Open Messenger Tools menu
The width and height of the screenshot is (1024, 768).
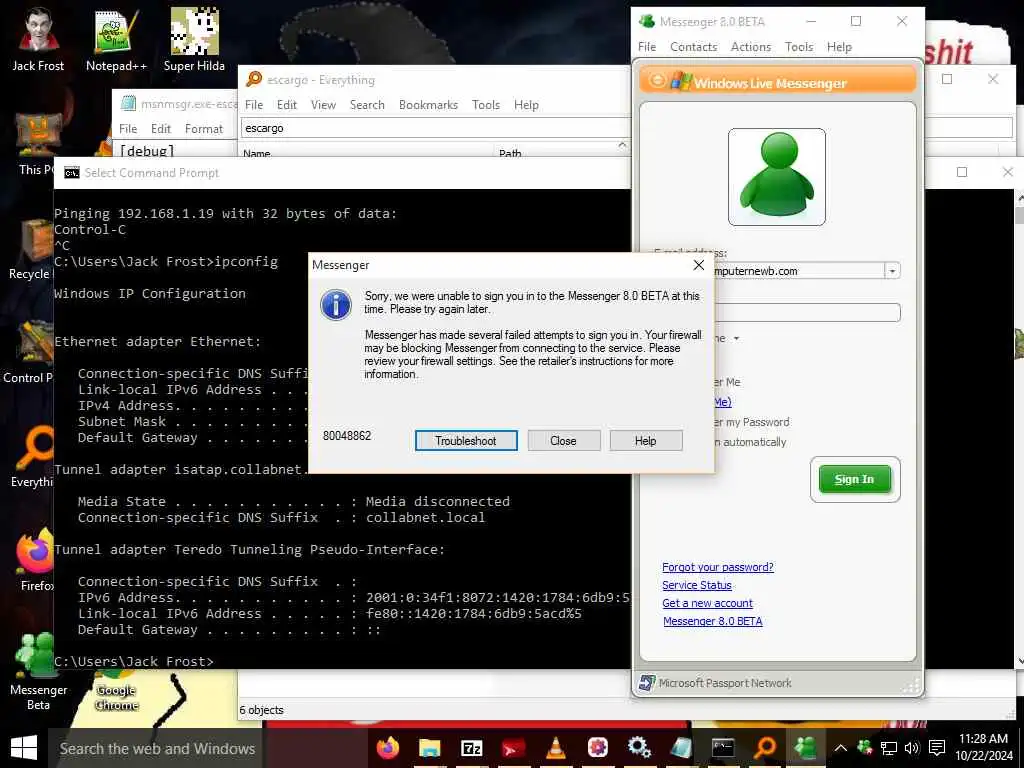tap(799, 47)
